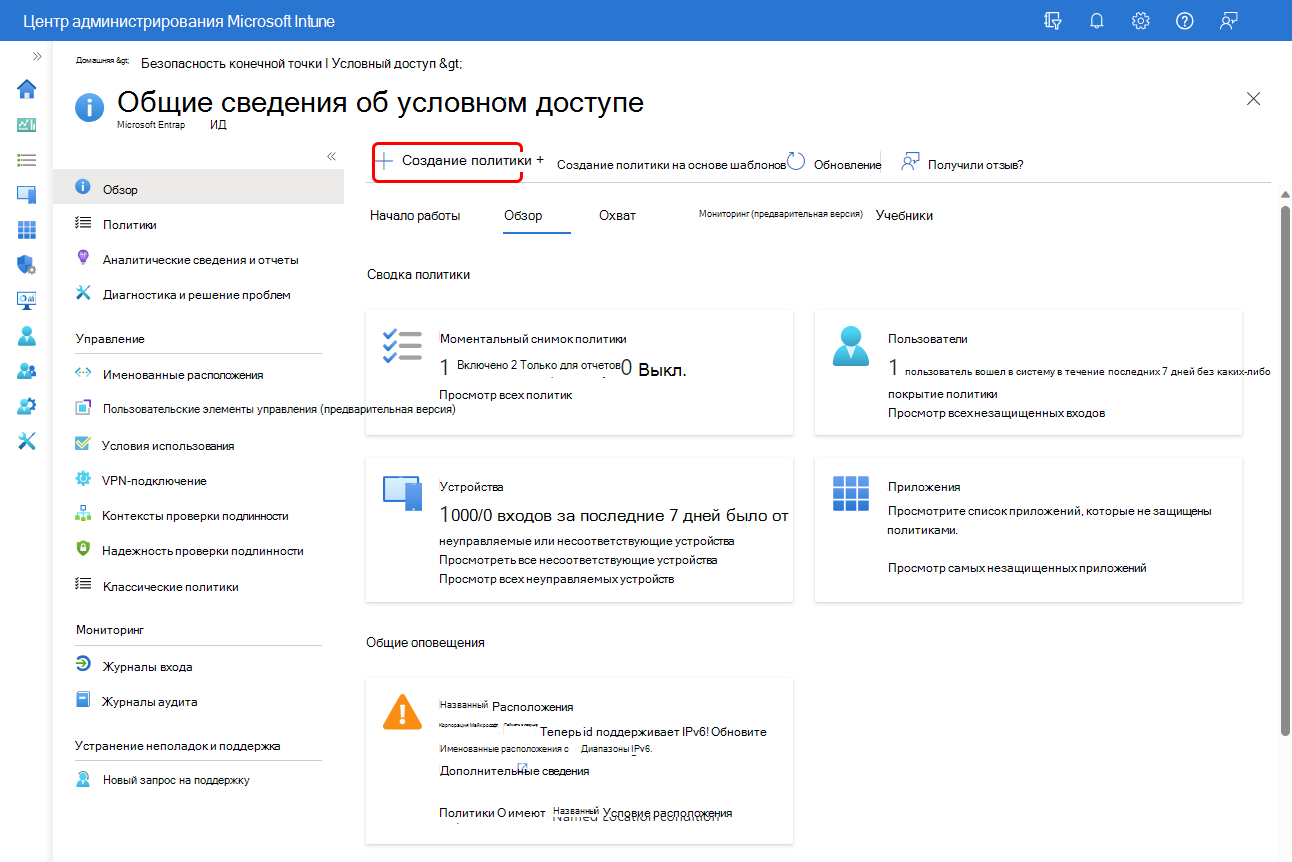Open the Dashboard chart icon in left rail
1292x862 pixels.
point(27,125)
